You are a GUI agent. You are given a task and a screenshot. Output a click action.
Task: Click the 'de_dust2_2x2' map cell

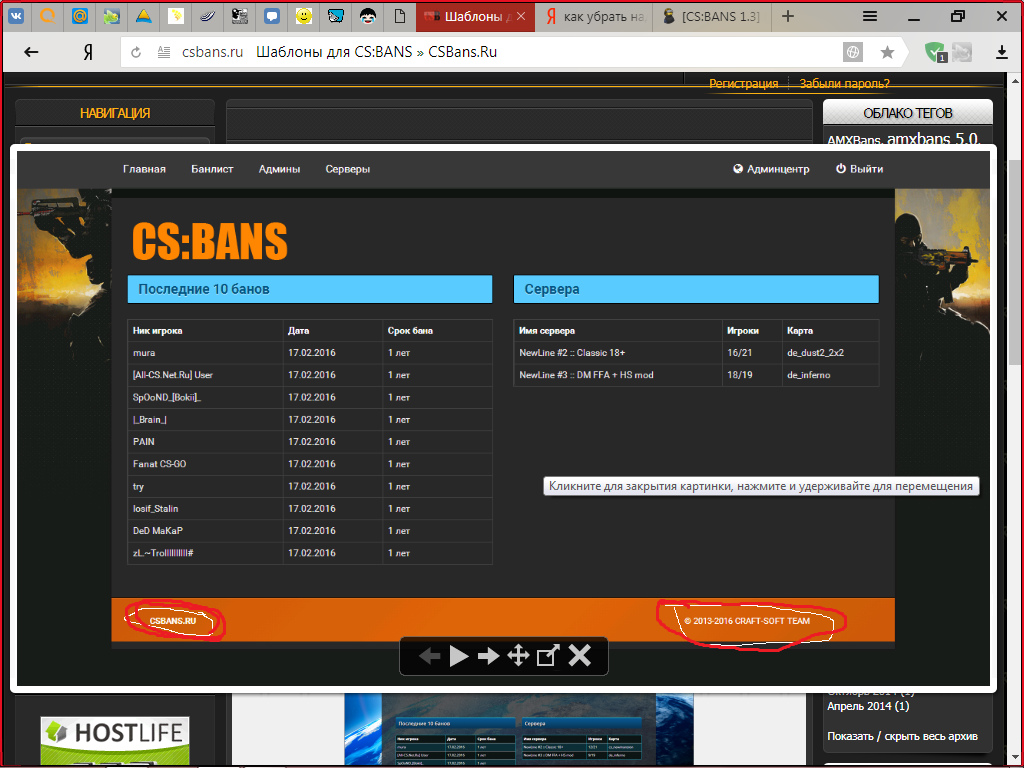[830, 353]
